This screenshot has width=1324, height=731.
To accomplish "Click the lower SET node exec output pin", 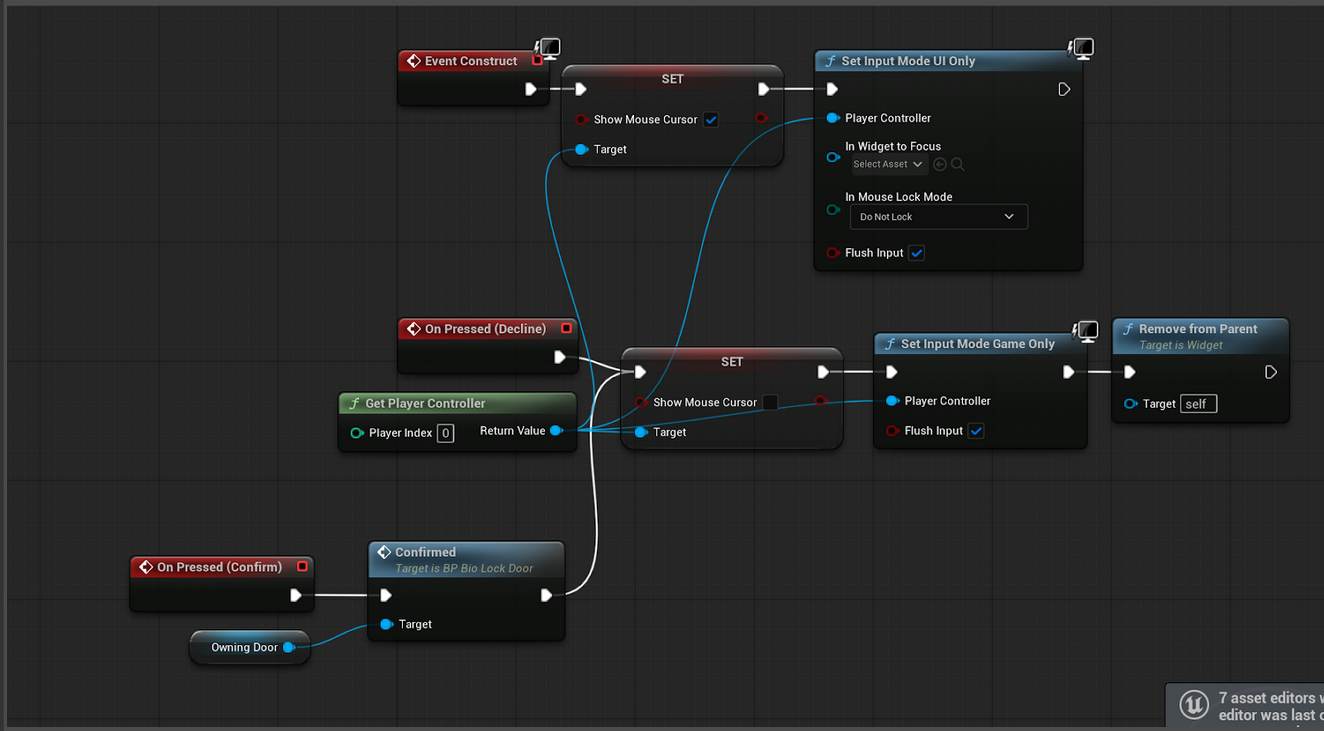I will pyautogui.click(x=823, y=372).
